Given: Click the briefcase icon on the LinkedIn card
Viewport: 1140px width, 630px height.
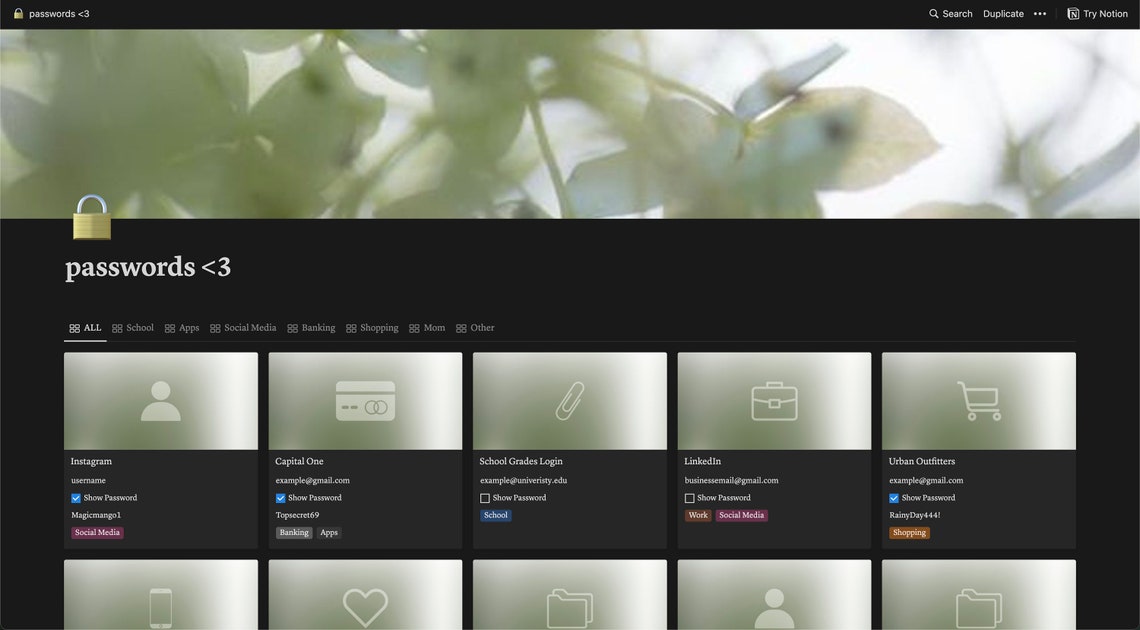Looking at the screenshot, I should [x=774, y=399].
